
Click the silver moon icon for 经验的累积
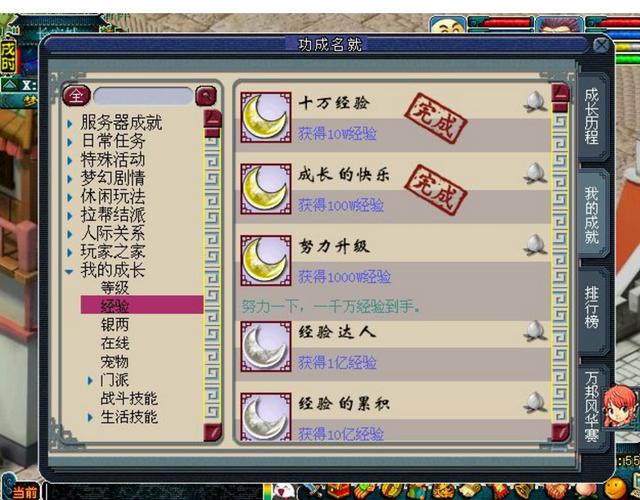click(x=266, y=417)
